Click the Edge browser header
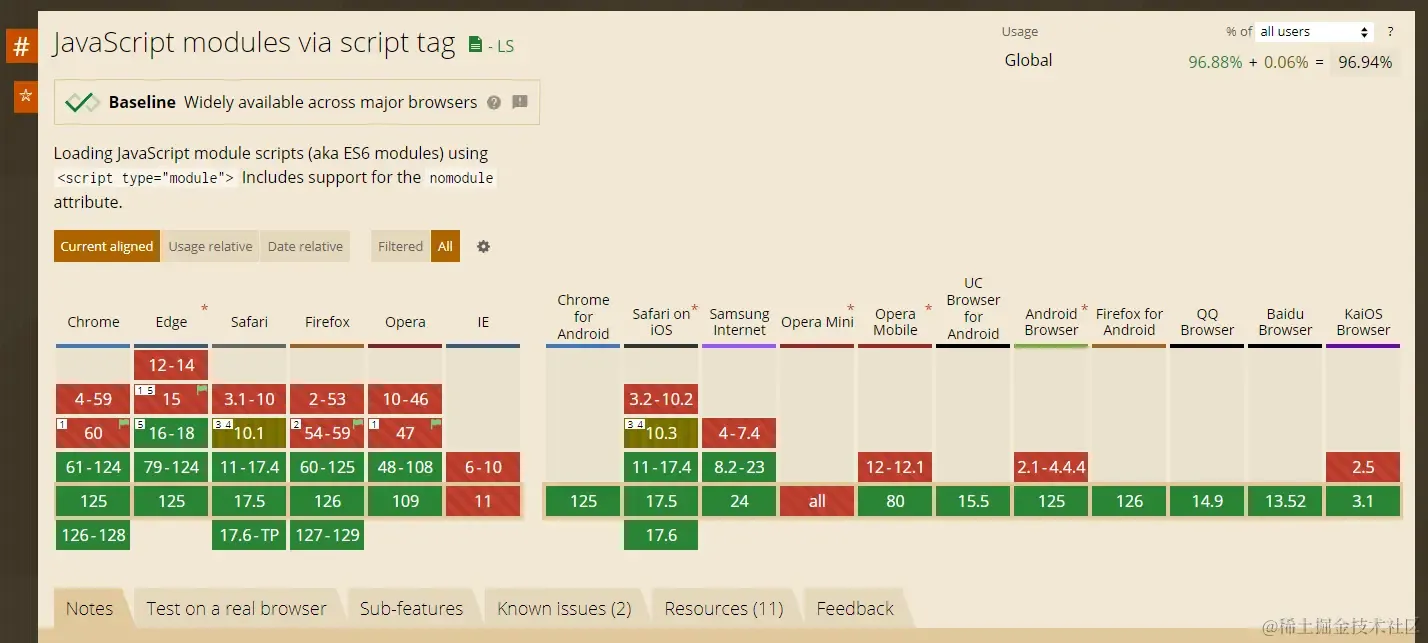 171,322
